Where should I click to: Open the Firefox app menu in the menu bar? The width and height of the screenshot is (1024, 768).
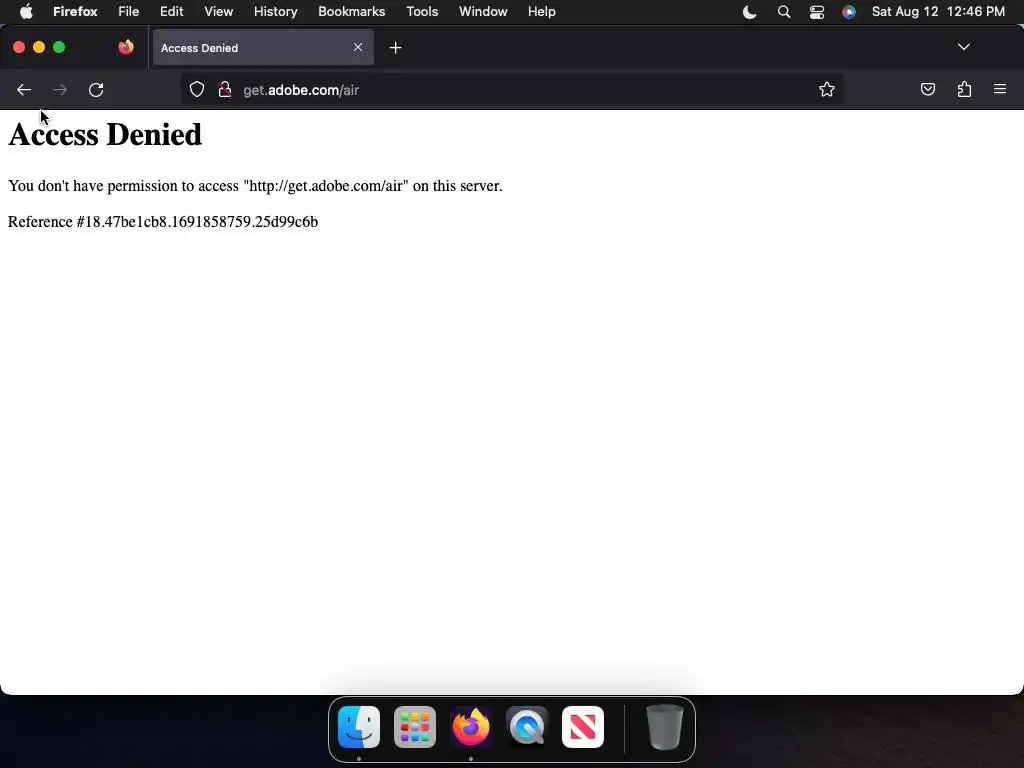(x=75, y=11)
